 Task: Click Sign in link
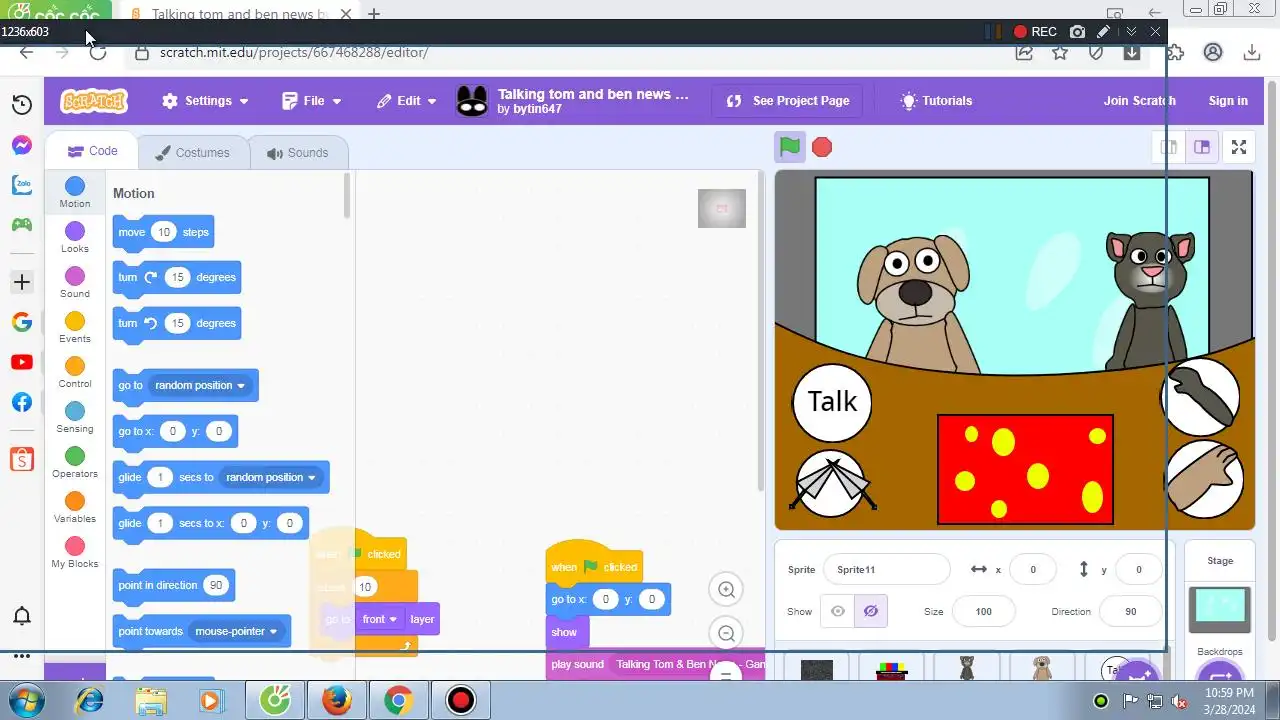coord(1228,101)
